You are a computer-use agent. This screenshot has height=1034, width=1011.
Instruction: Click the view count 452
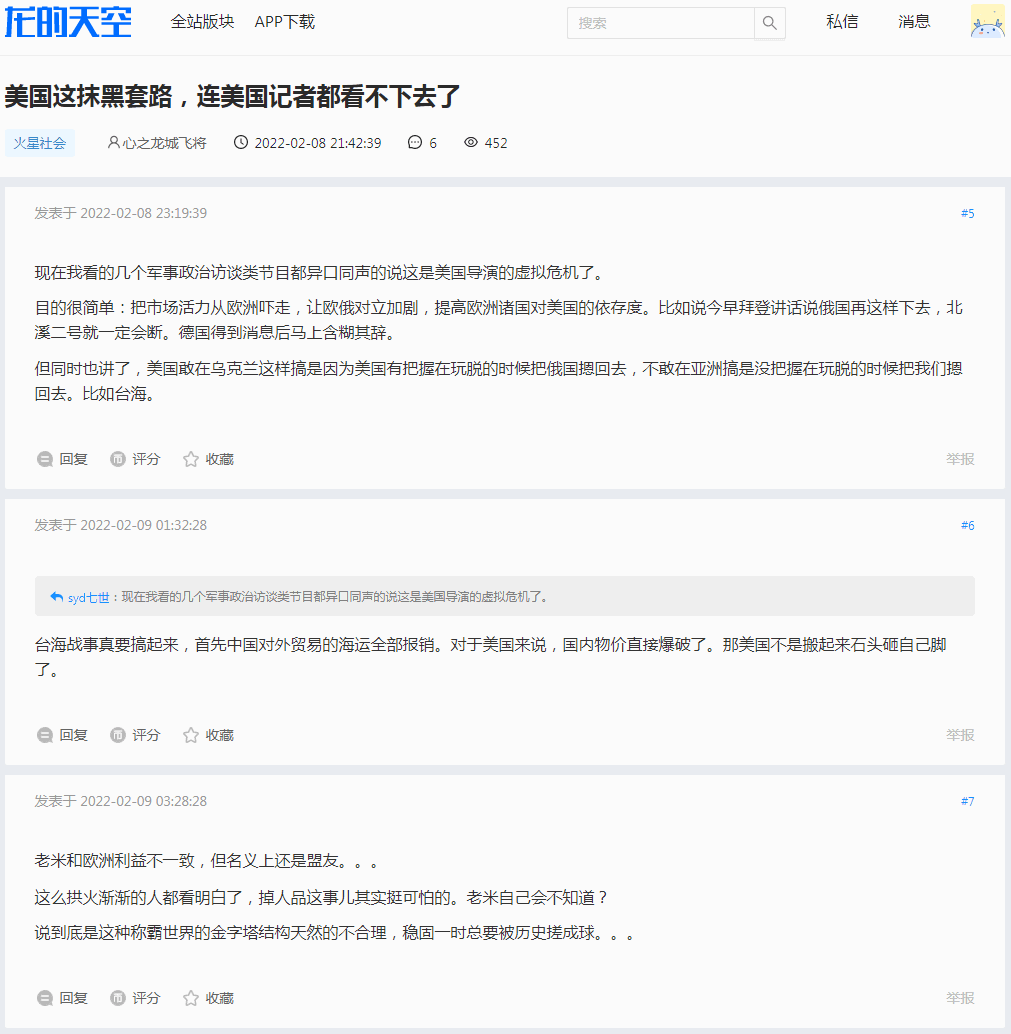(496, 143)
